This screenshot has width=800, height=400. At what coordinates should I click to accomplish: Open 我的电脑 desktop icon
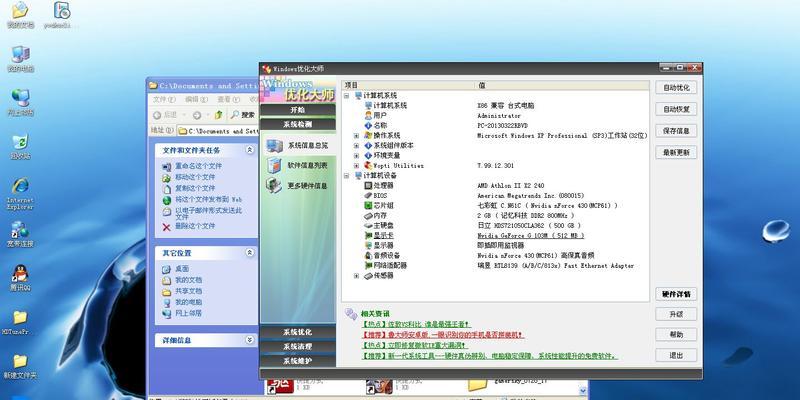[x=20, y=59]
